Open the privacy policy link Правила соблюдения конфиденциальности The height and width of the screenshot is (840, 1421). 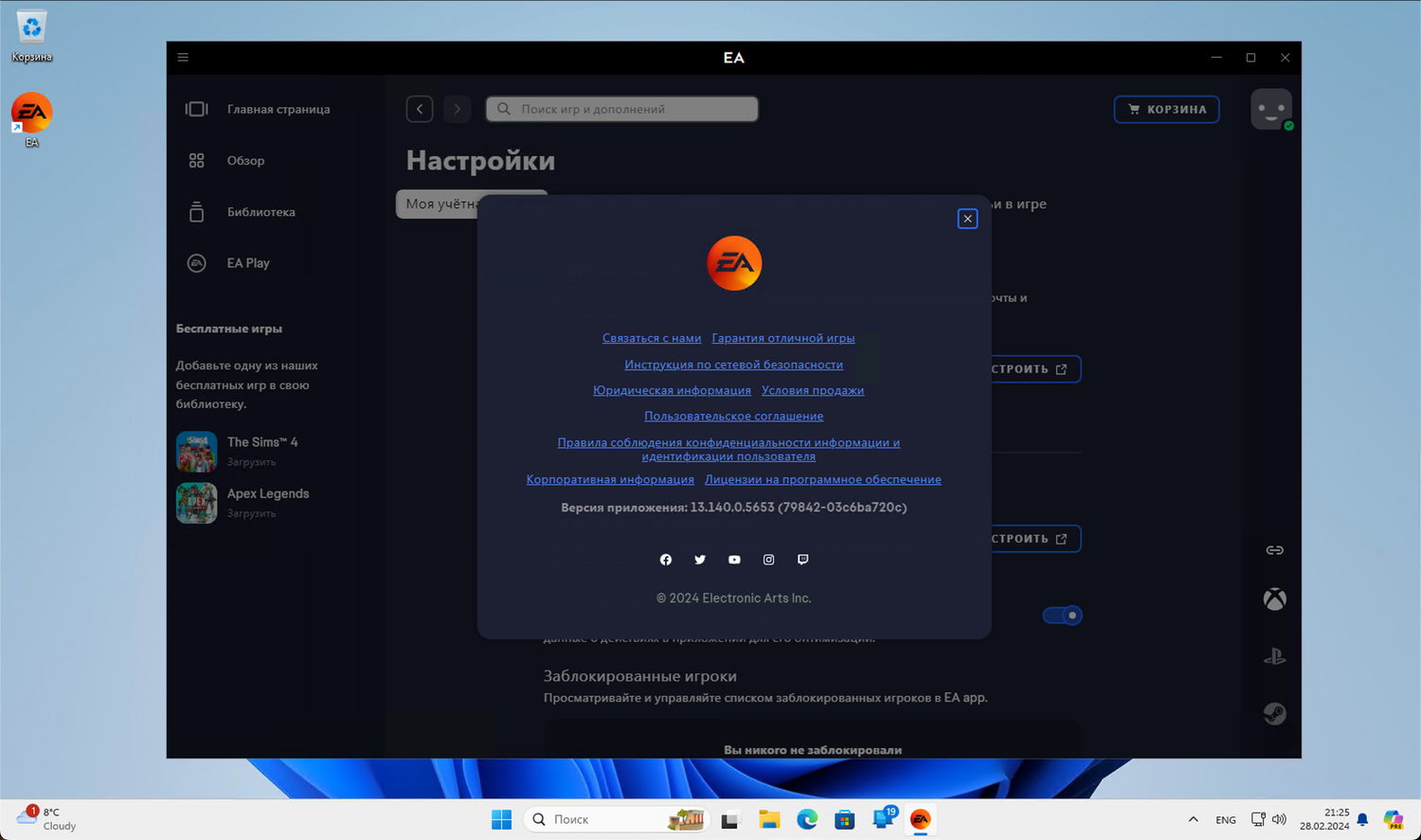coord(728,449)
